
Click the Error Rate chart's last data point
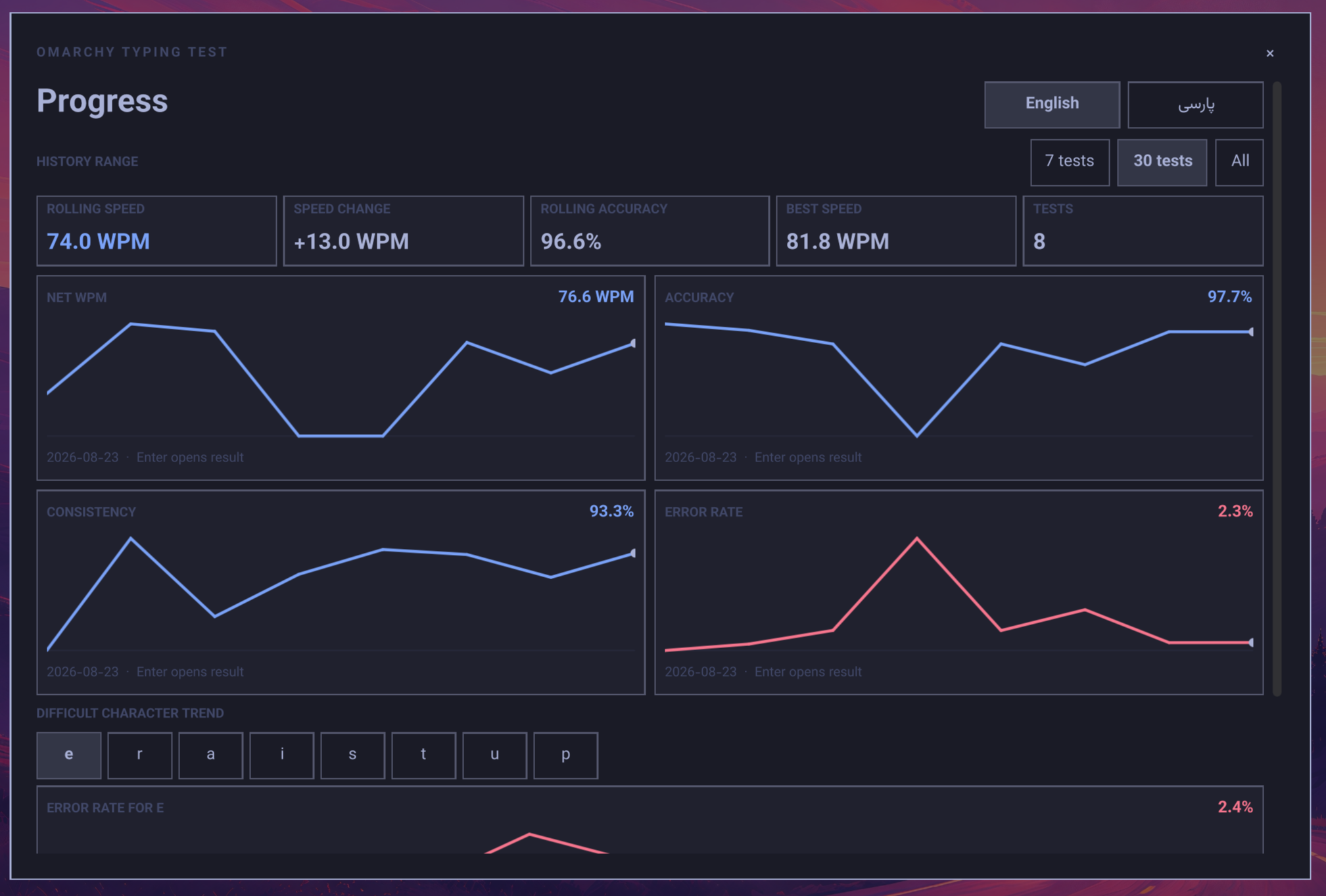pyautogui.click(x=1252, y=642)
